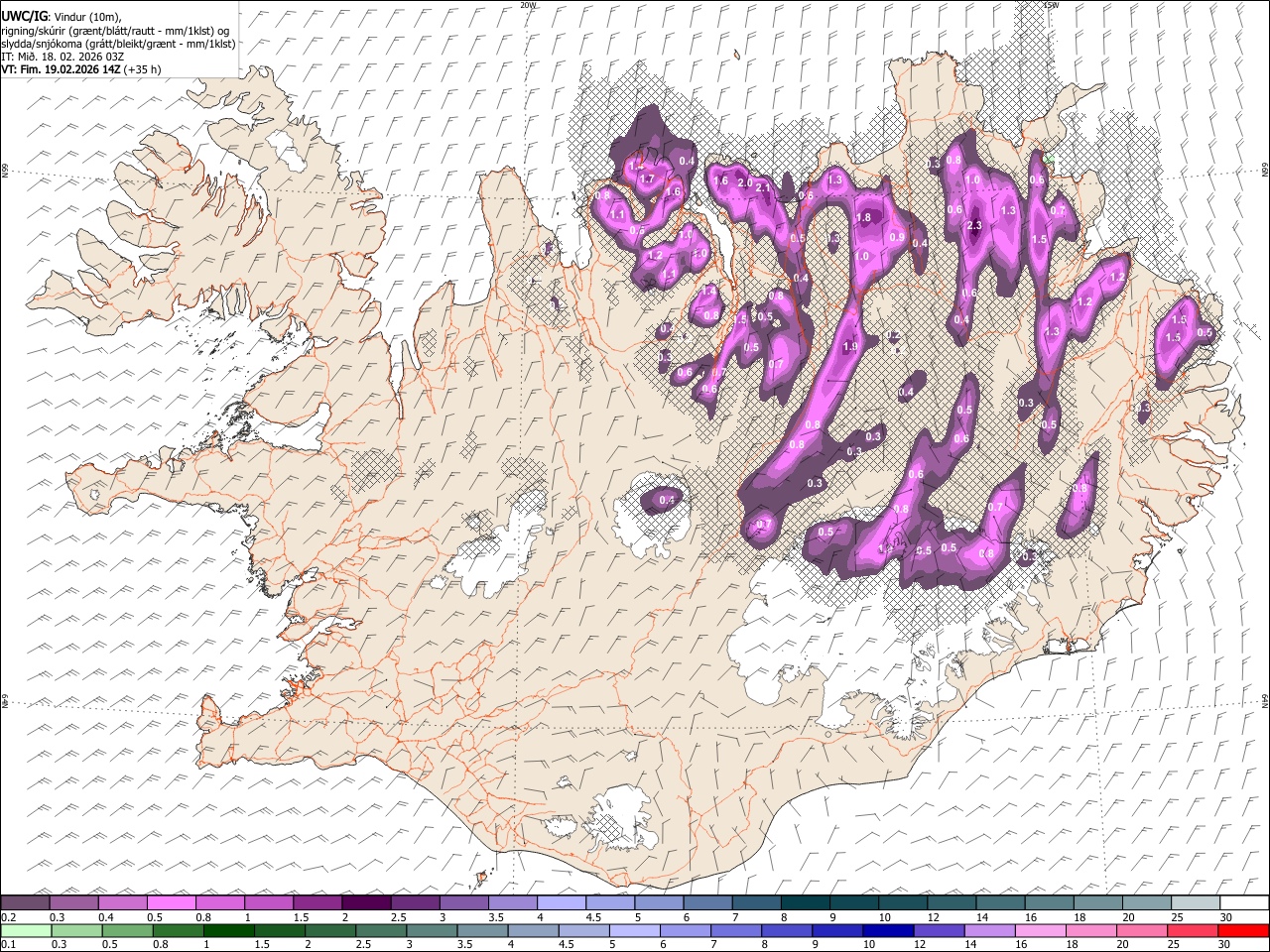
Task: Click the 'VT: Fim. 19.02.2026 14Z (+35 h)' line
Action: [x=81, y=69]
